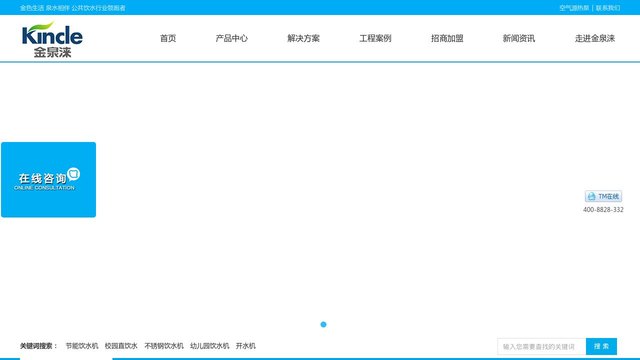The height and width of the screenshot is (360, 640).
Task: Select the blue carousel slide dot
Action: [x=323, y=324]
